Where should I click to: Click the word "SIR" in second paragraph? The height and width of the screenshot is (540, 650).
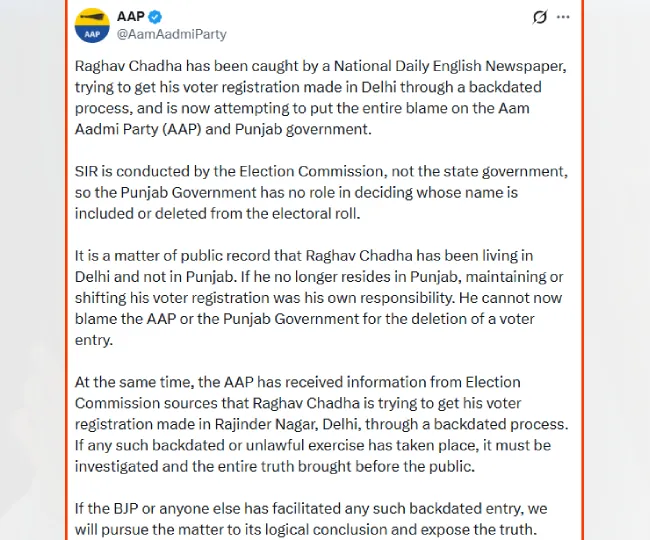[86, 171]
